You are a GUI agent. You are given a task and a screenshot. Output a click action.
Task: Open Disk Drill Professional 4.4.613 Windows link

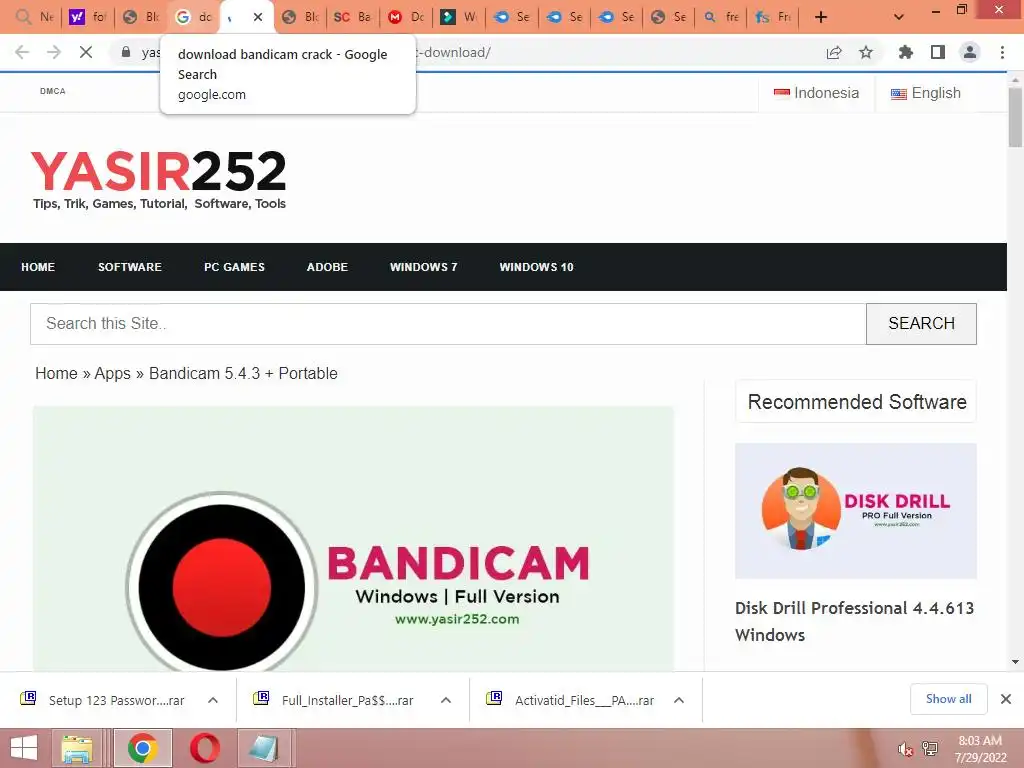pyautogui.click(x=854, y=622)
